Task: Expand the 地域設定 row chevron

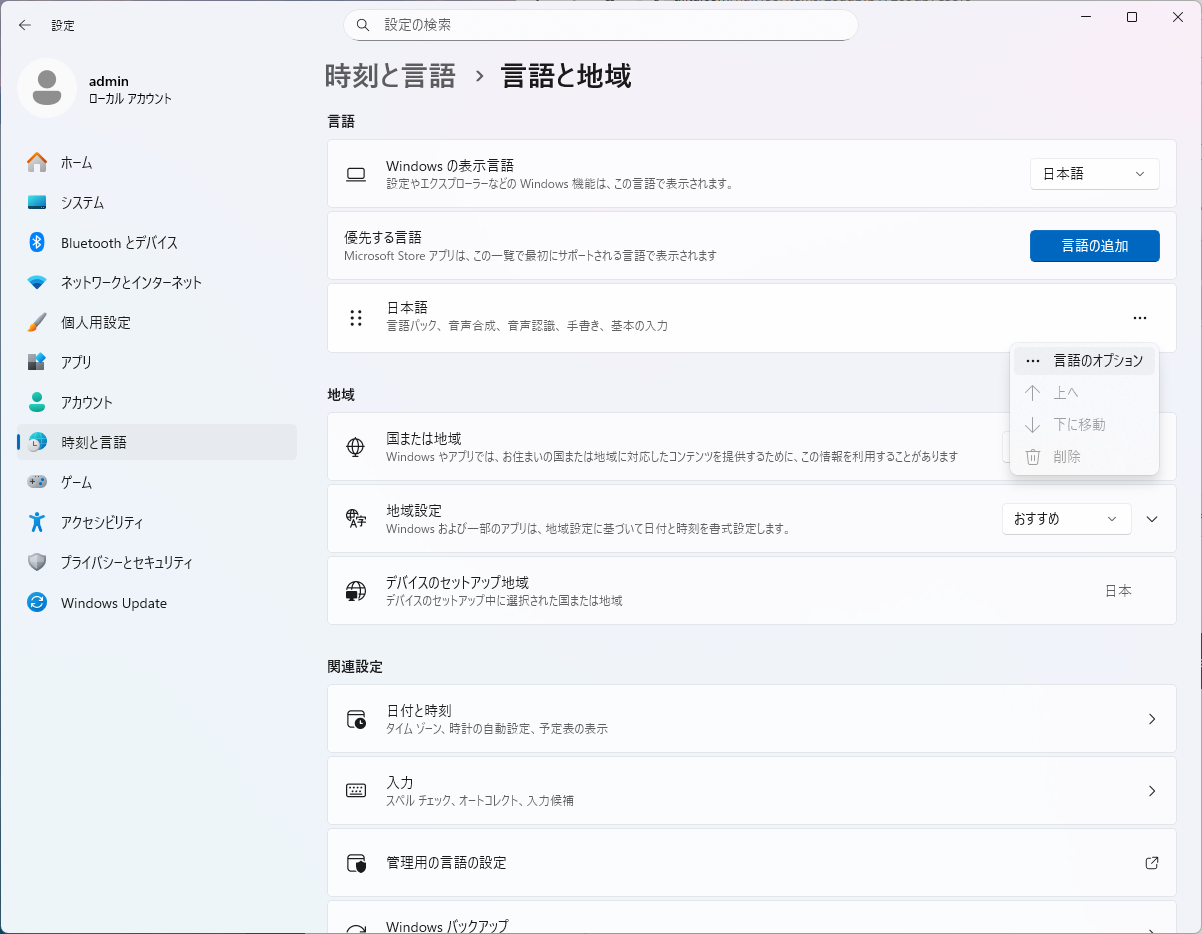Action: click(x=1152, y=519)
